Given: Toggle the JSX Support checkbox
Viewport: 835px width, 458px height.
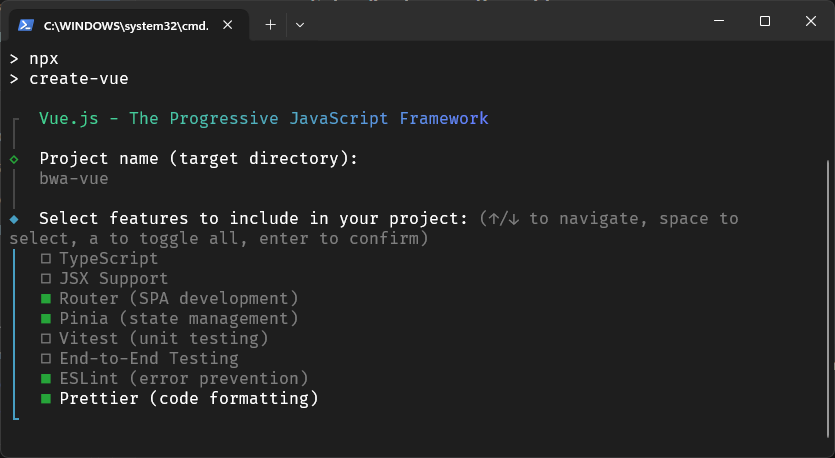Looking at the screenshot, I should point(46,279).
